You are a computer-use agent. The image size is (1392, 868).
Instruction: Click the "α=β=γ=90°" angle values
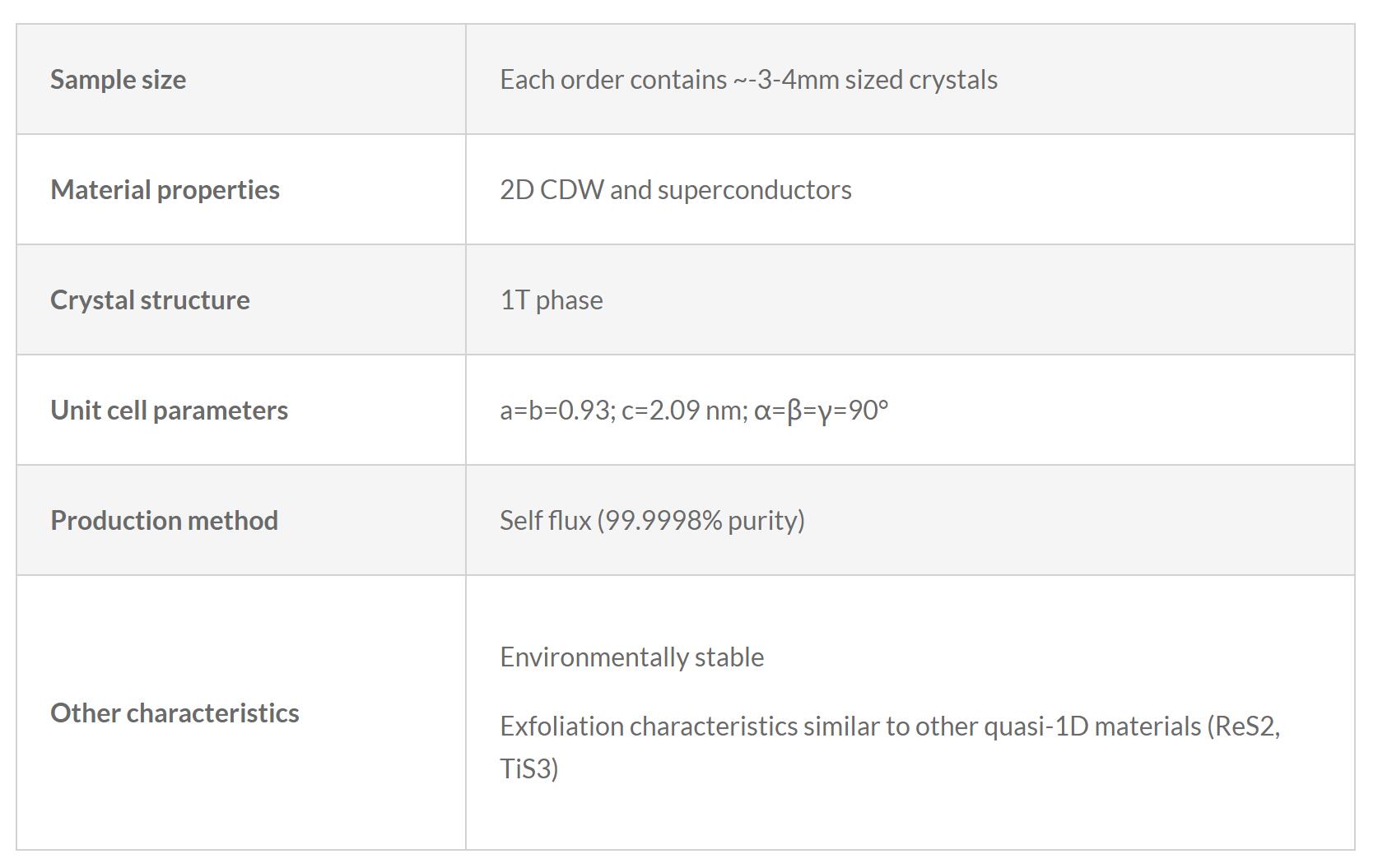coord(821,411)
